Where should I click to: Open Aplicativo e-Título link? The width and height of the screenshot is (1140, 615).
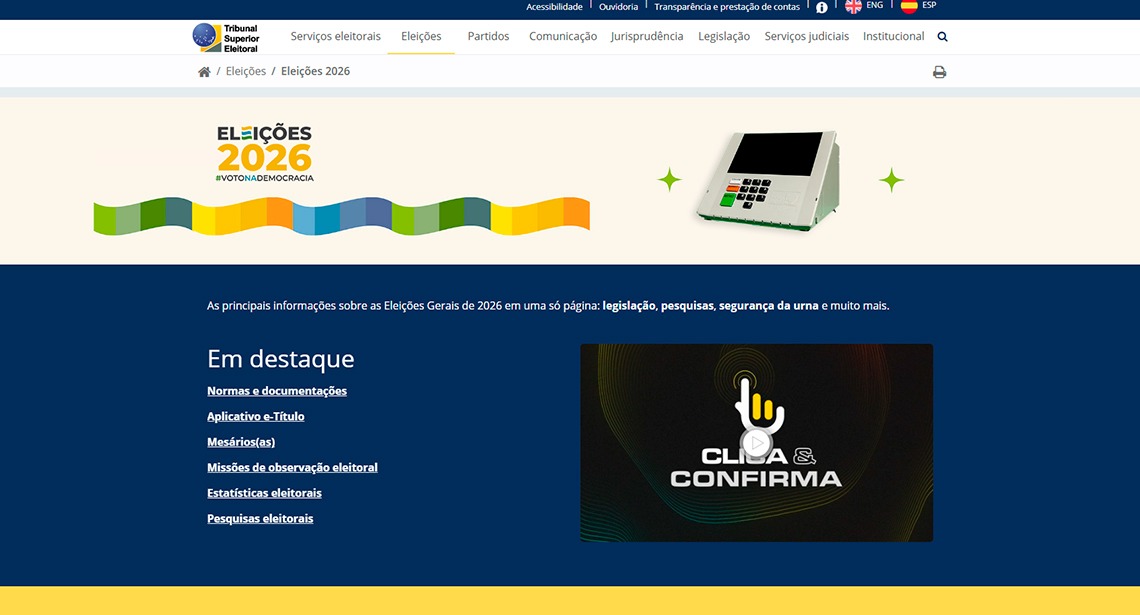[x=256, y=417]
